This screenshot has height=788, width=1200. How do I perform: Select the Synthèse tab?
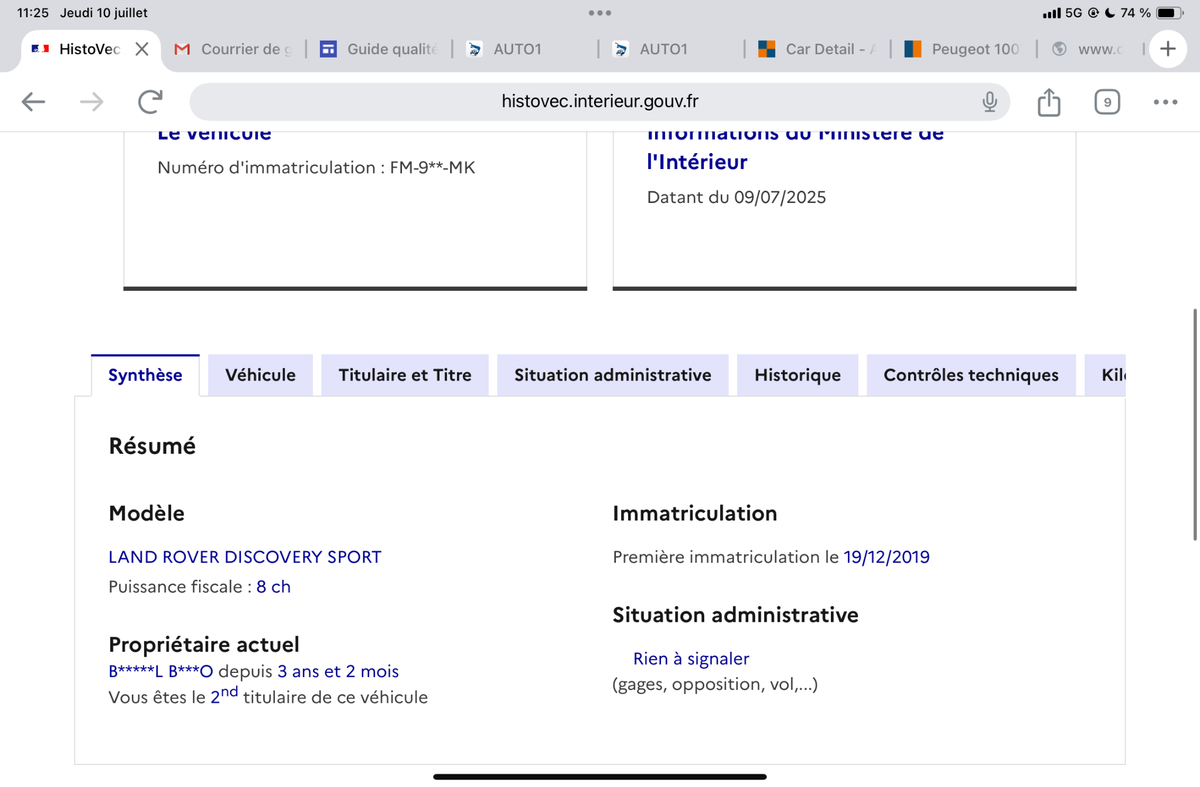(145, 375)
